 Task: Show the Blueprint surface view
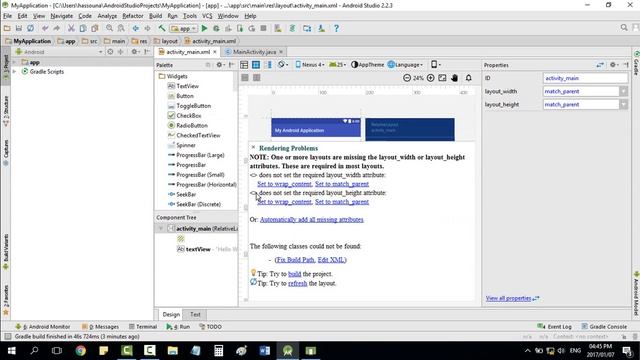[x=256, y=64]
